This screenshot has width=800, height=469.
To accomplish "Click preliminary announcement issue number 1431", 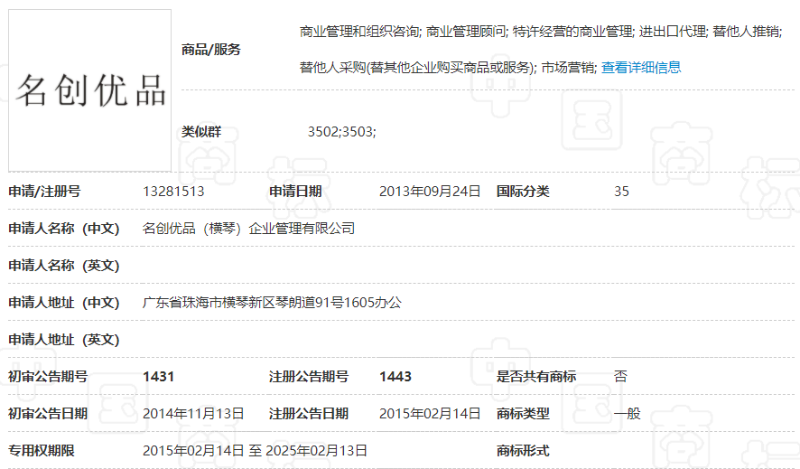I will coord(159,376).
